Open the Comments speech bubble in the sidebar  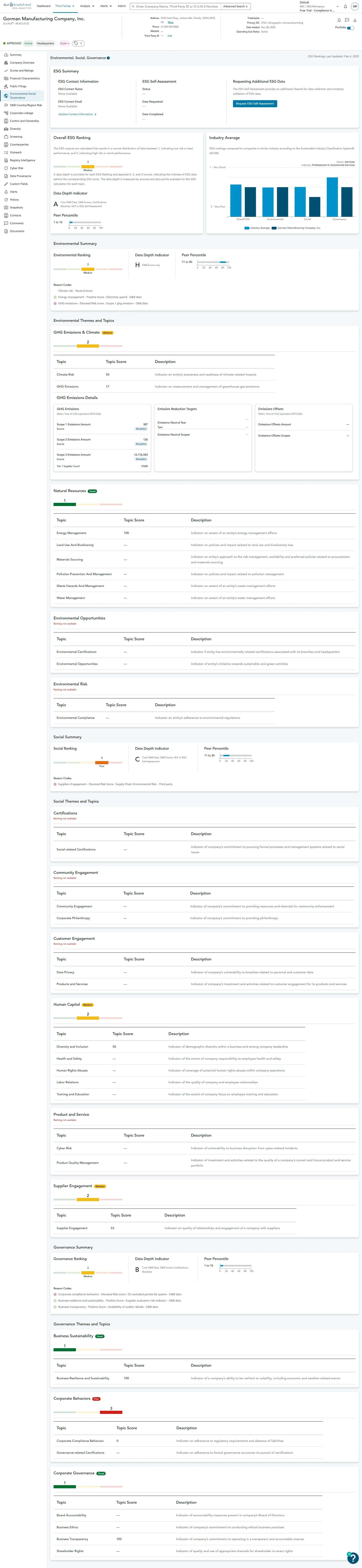(6, 223)
